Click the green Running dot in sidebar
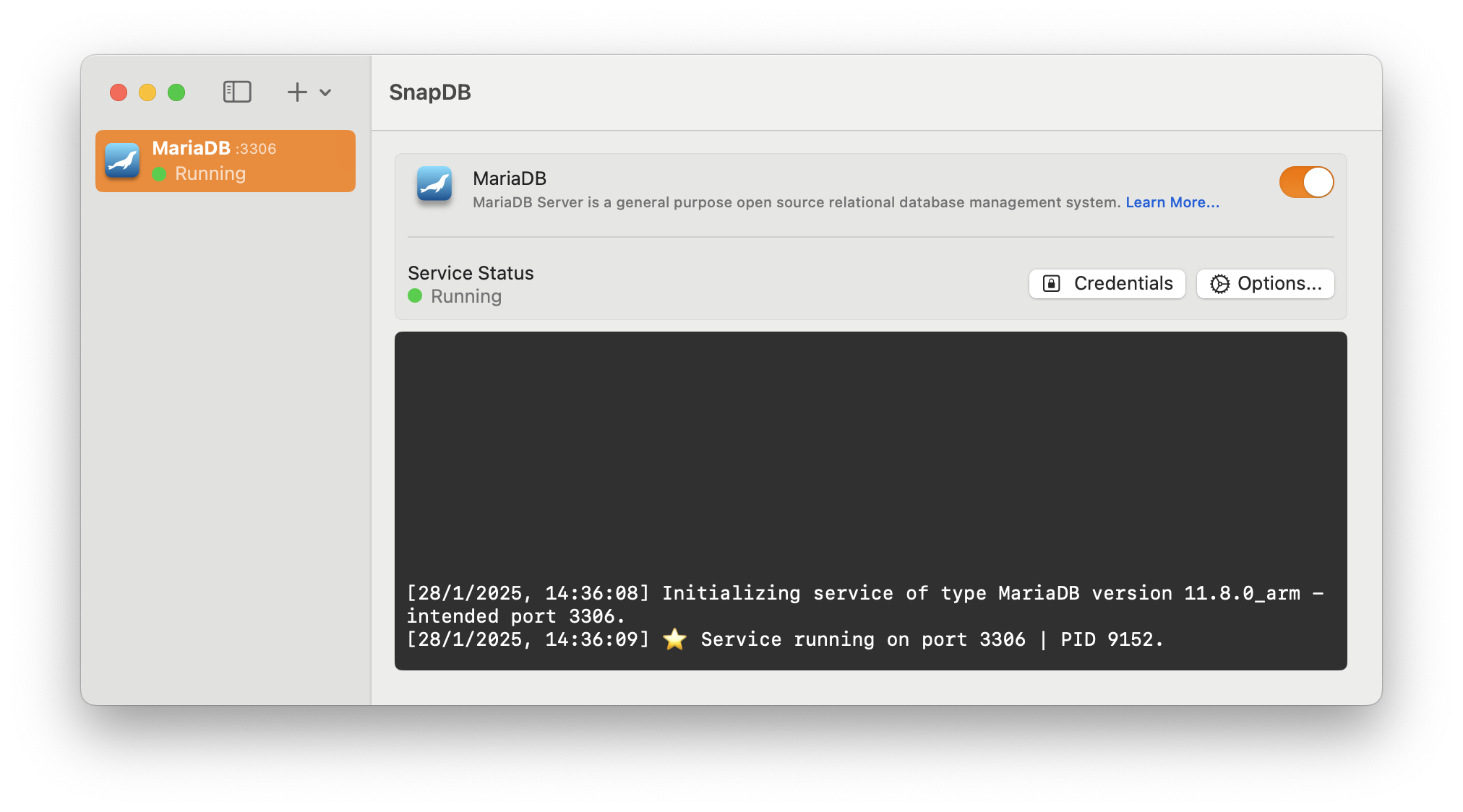The image size is (1463, 812). 160,174
